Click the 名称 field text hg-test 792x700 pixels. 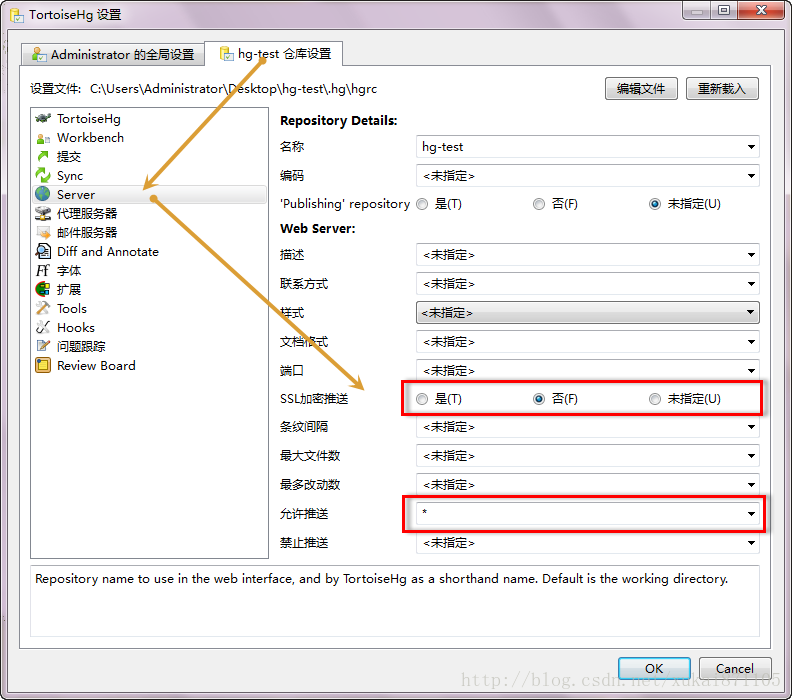(x=442, y=147)
